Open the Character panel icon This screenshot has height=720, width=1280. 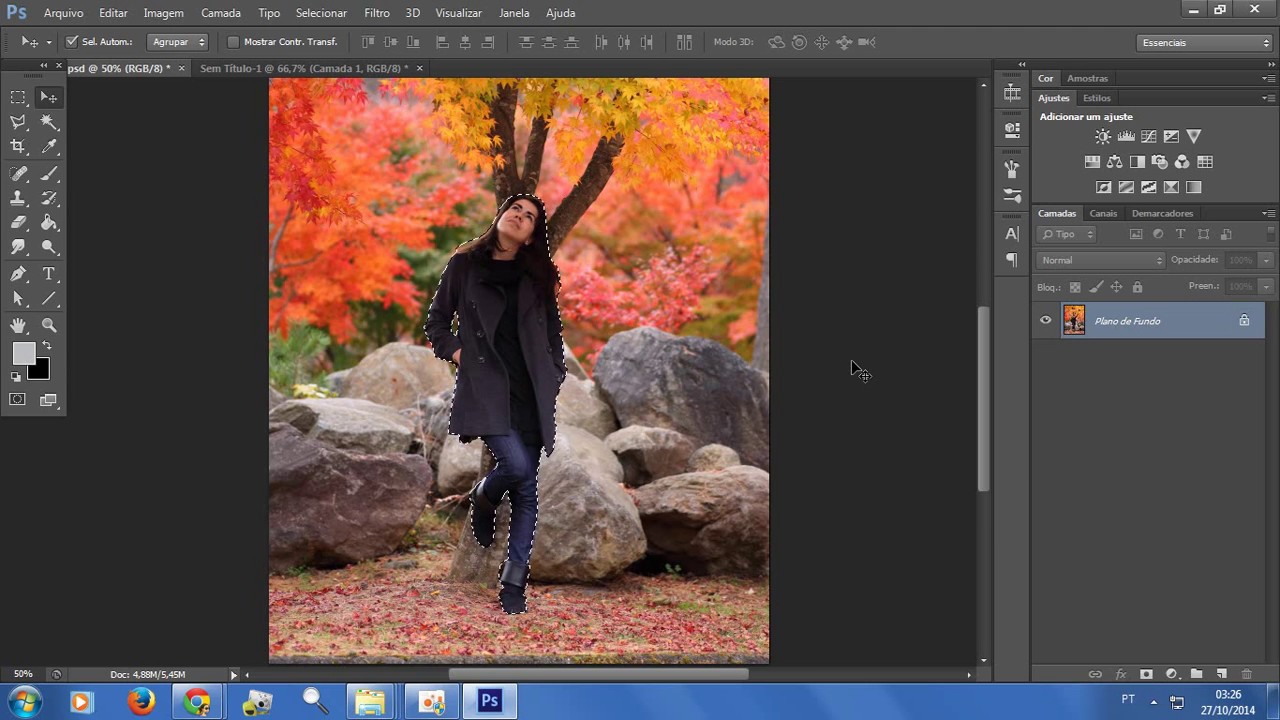pyautogui.click(x=1012, y=234)
